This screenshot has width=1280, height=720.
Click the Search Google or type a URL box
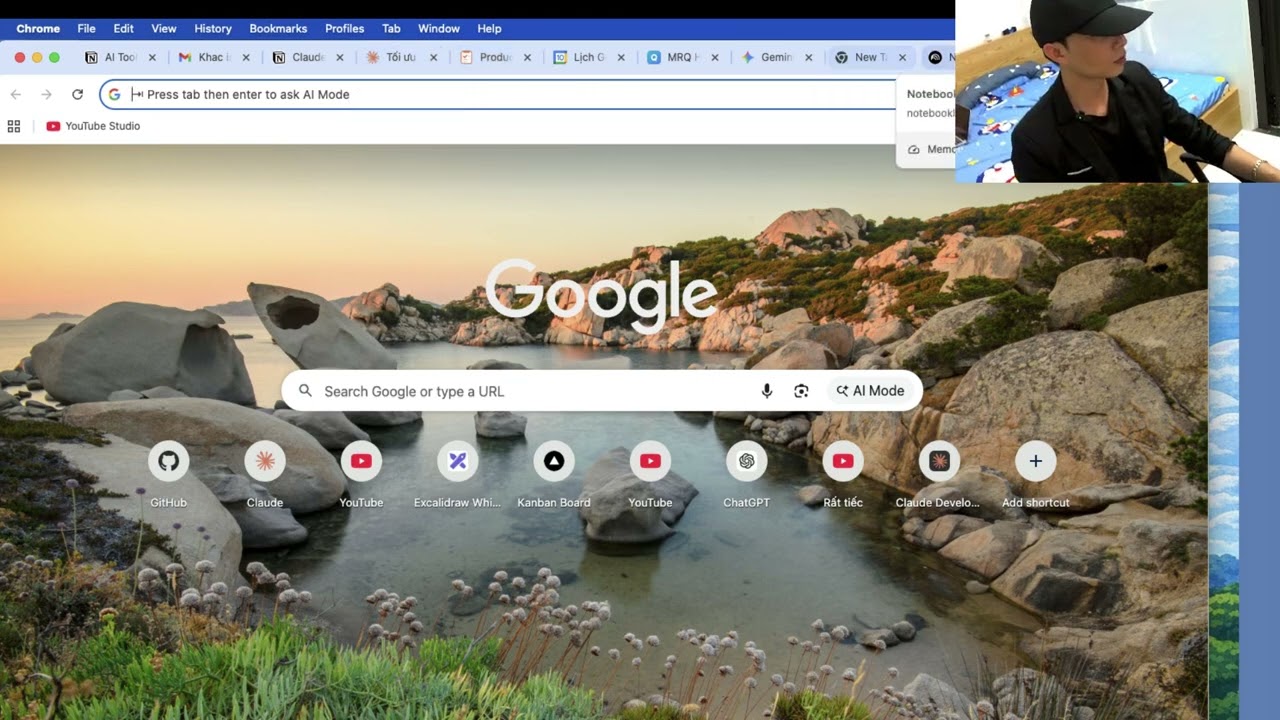click(x=602, y=391)
